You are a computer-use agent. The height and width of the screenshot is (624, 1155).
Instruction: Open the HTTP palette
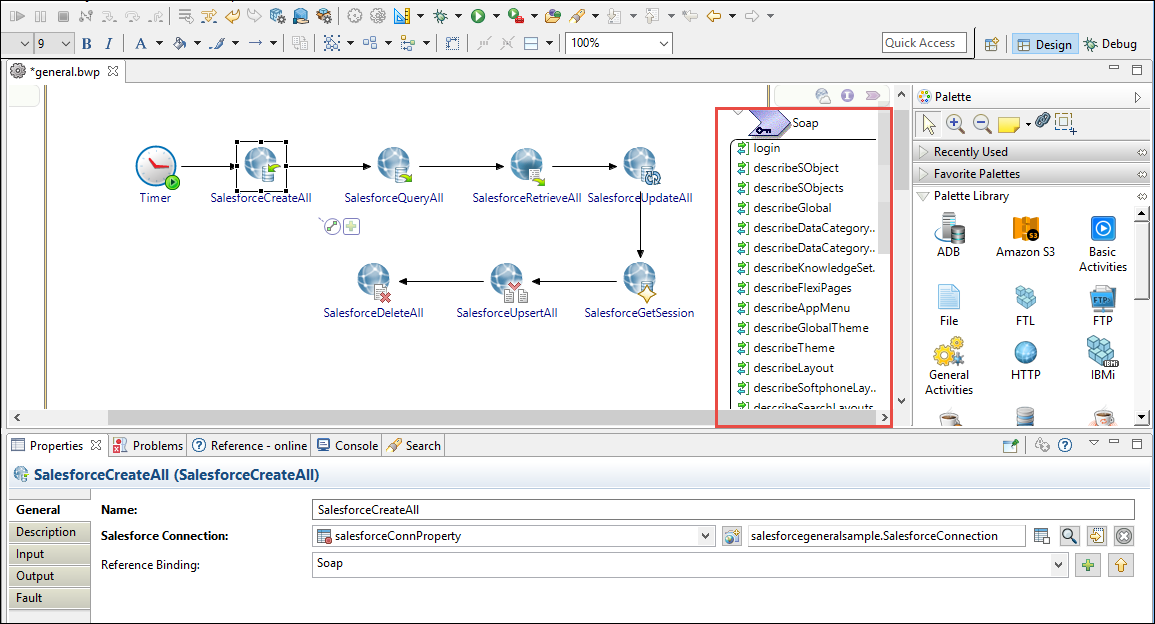click(1025, 360)
